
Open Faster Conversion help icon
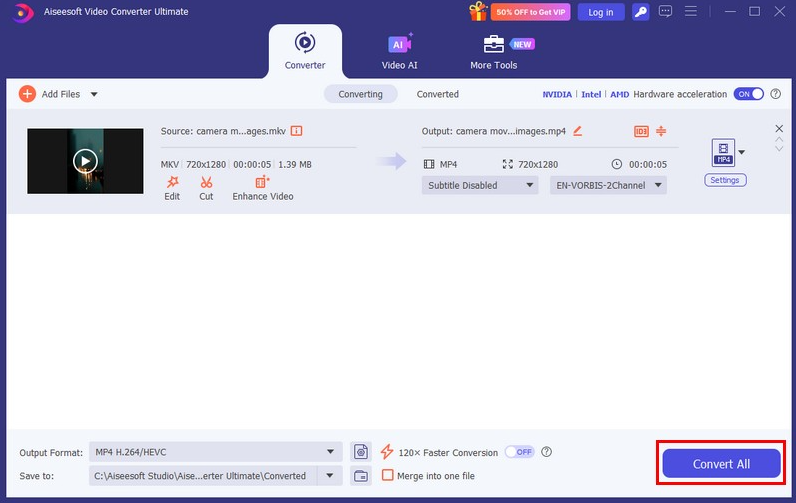pos(546,452)
